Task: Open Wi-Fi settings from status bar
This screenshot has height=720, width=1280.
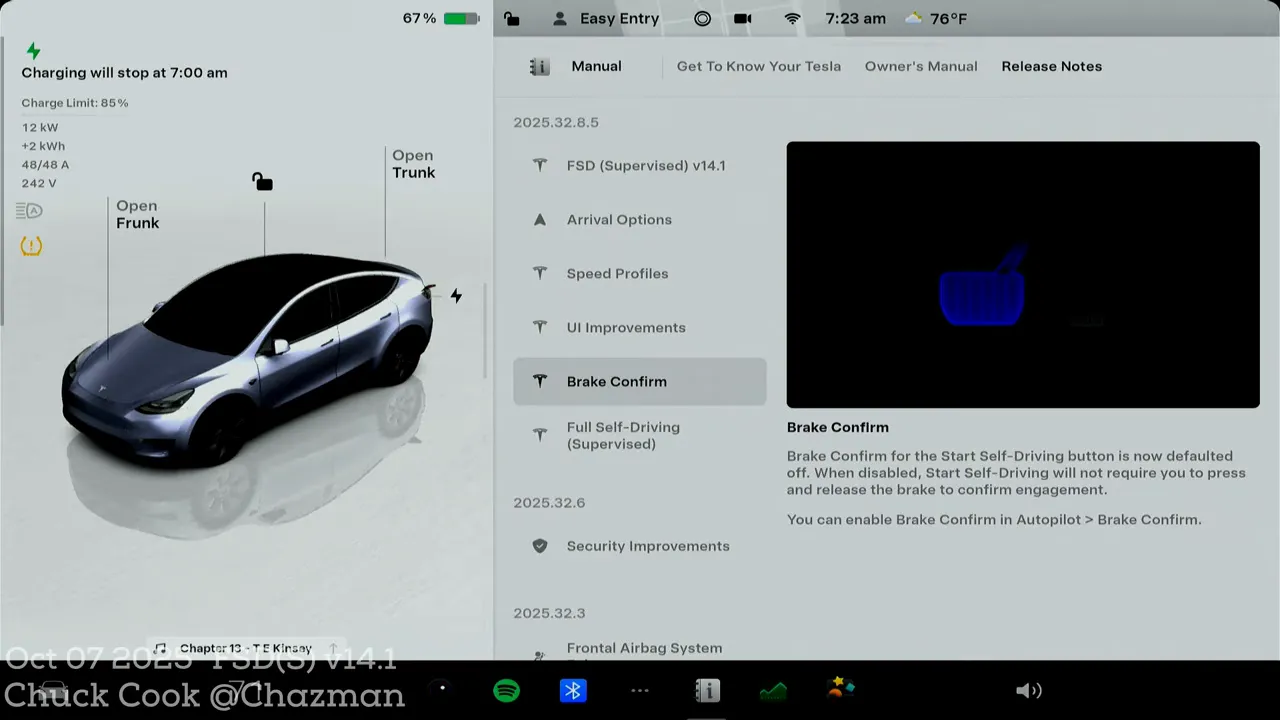Action: [792, 19]
